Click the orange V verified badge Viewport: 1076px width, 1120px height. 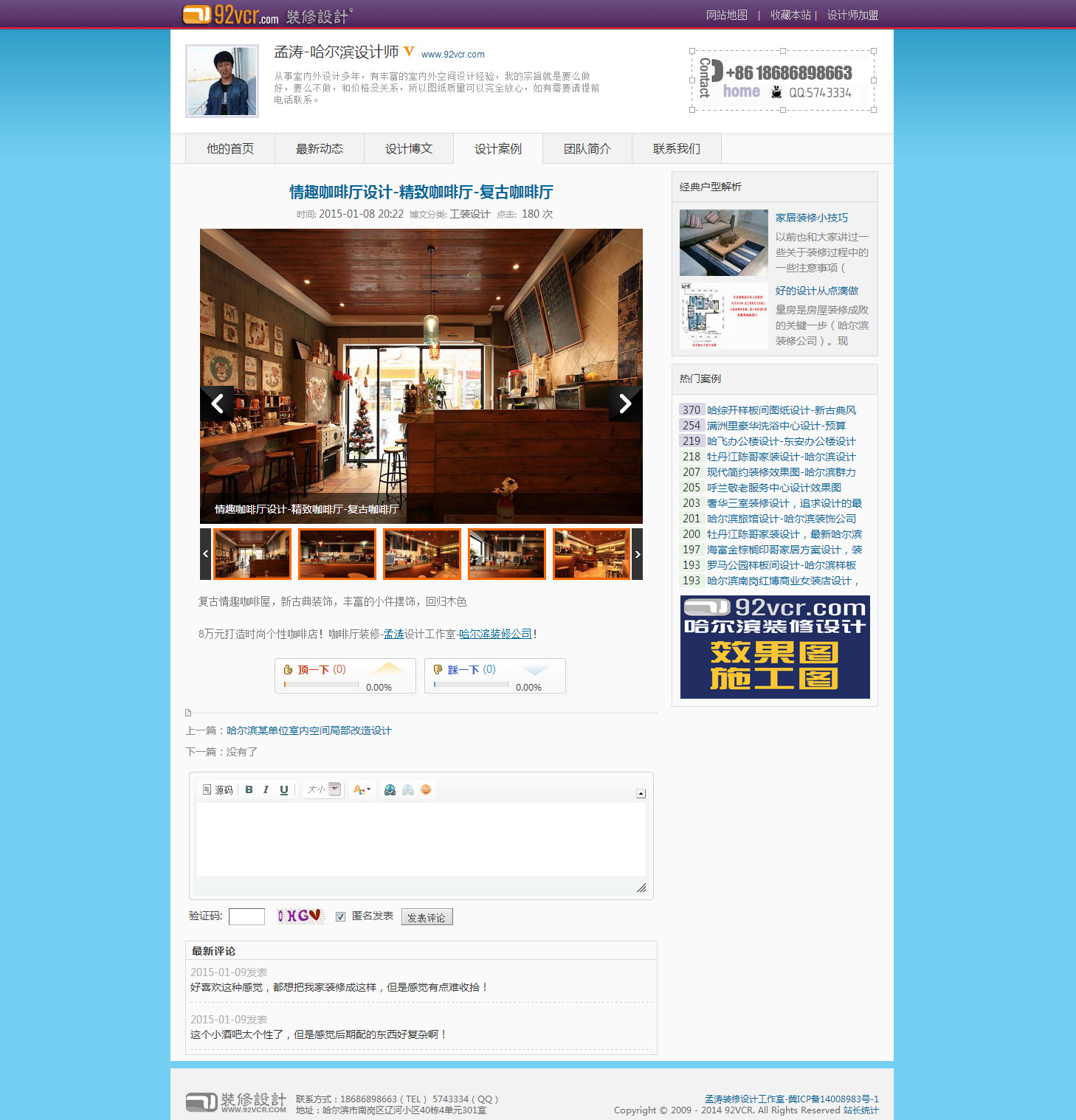pyautogui.click(x=409, y=51)
